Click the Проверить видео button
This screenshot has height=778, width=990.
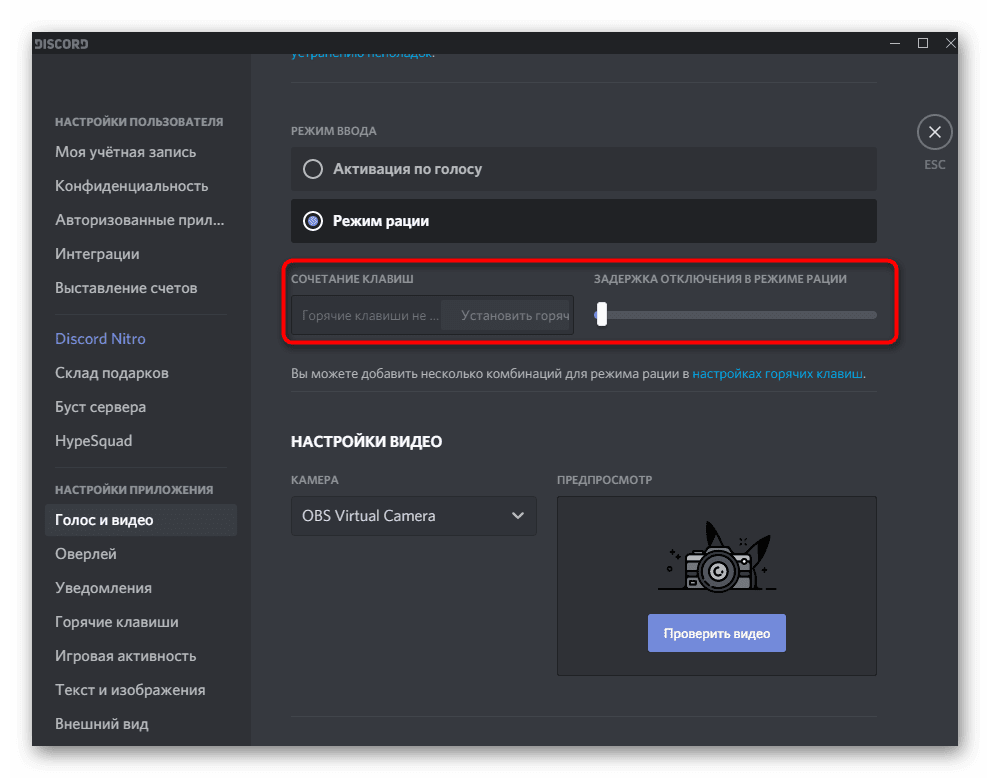tap(717, 633)
